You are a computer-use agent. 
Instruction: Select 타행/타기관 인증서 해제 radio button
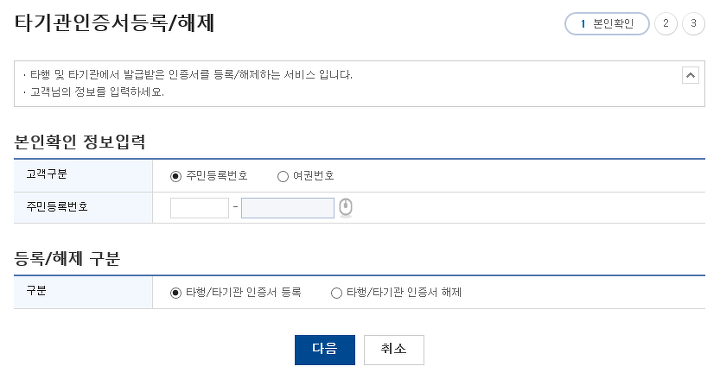click(x=336, y=293)
